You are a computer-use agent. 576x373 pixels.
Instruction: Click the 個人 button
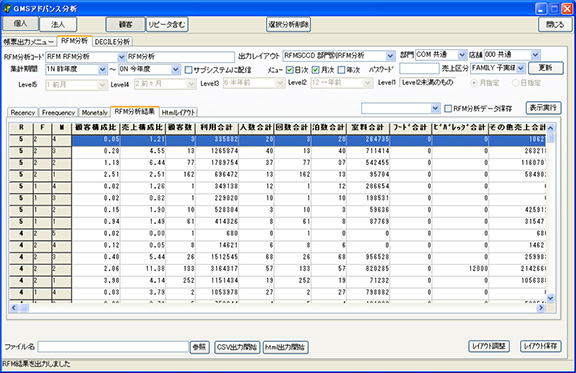coord(20,24)
